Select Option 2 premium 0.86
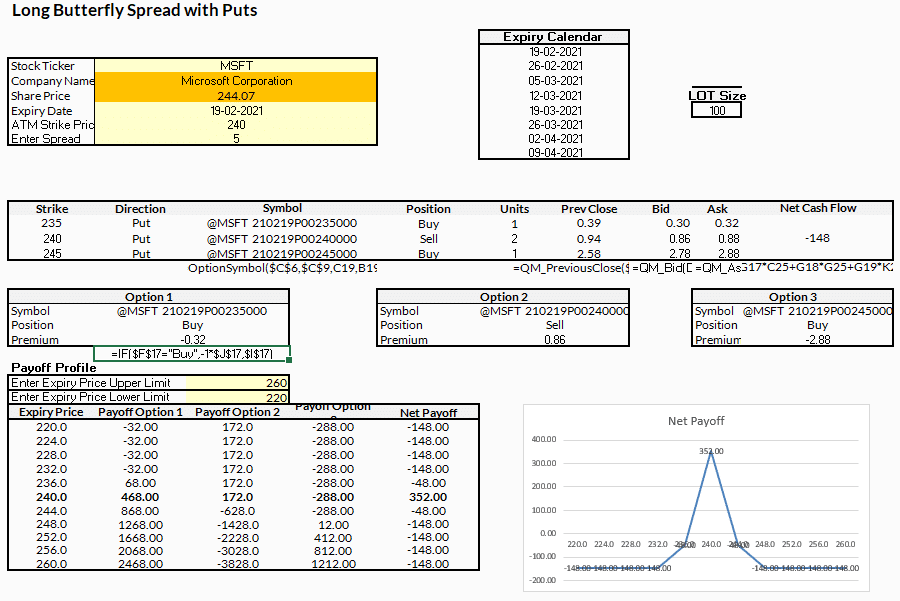 (x=554, y=339)
